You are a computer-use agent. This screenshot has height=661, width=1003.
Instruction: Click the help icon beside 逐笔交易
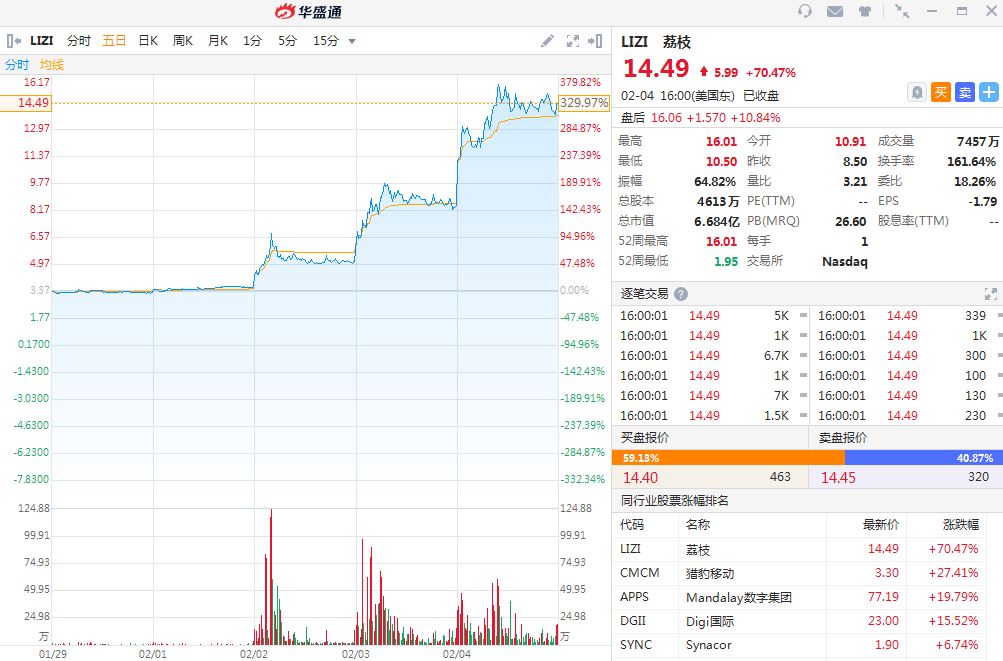681,294
